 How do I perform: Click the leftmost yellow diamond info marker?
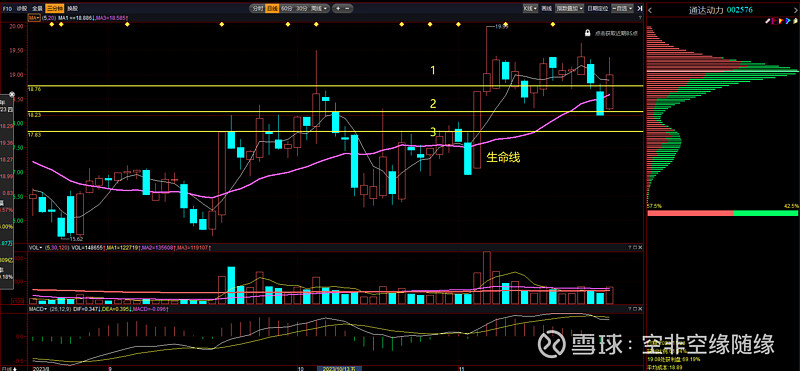52,24
